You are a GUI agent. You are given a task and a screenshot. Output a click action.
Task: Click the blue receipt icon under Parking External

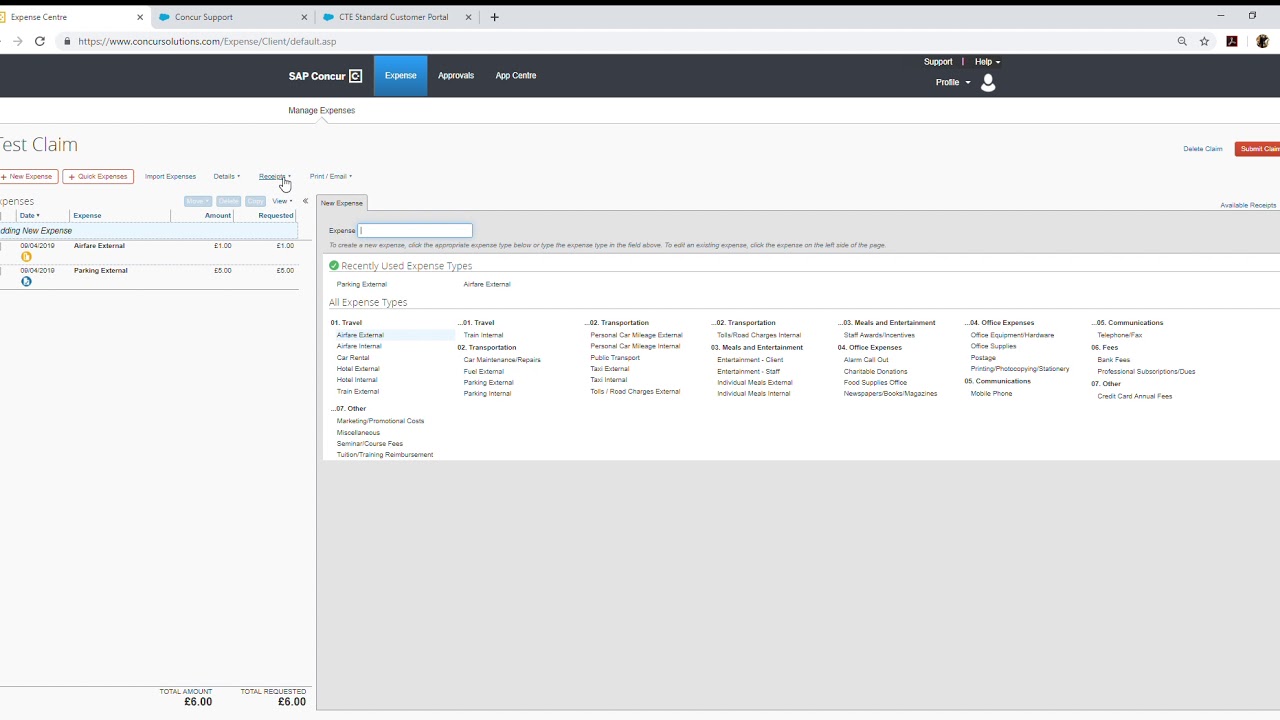tap(26, 282)
